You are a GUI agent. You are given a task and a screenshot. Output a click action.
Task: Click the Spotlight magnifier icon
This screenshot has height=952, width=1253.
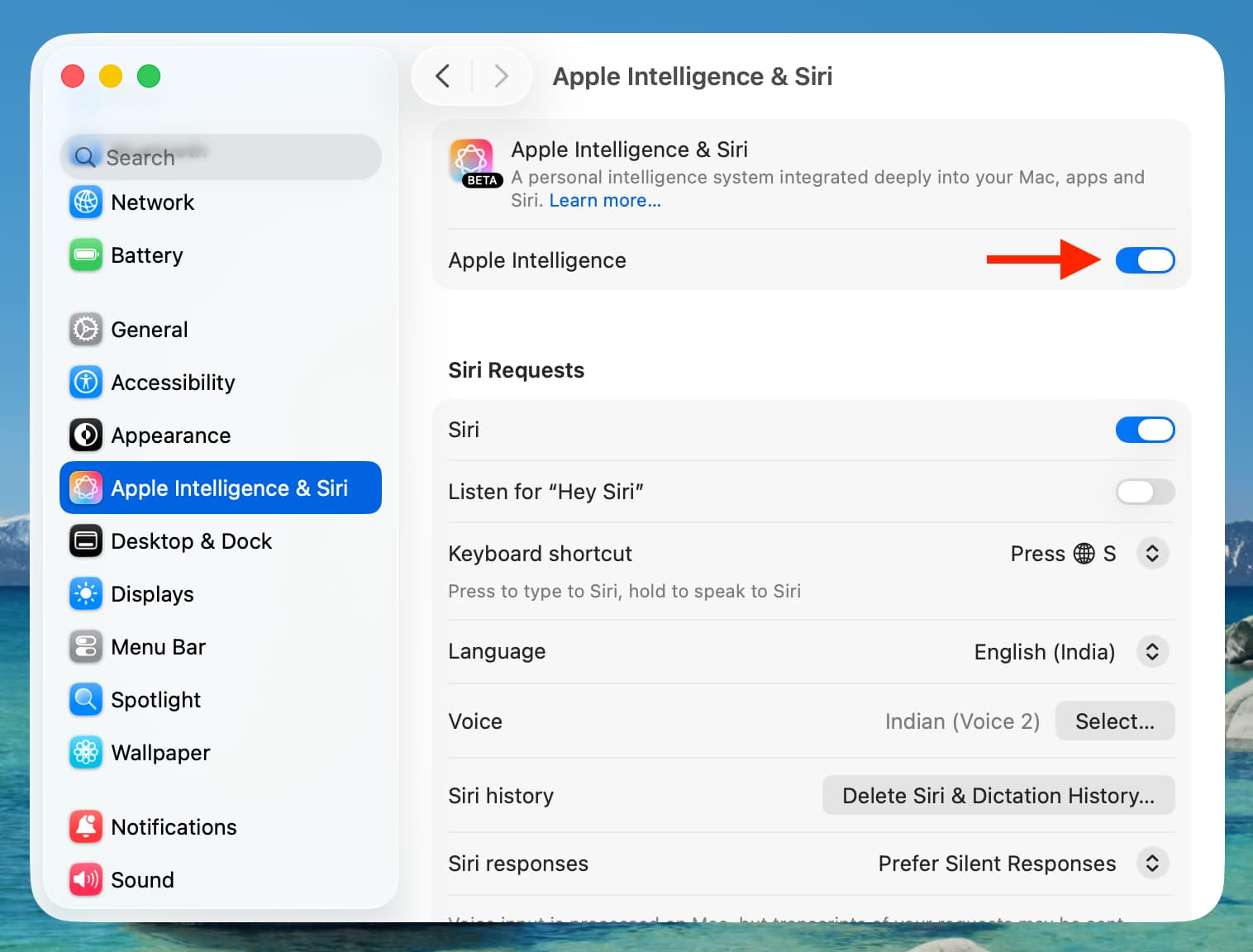click(86, 700)
